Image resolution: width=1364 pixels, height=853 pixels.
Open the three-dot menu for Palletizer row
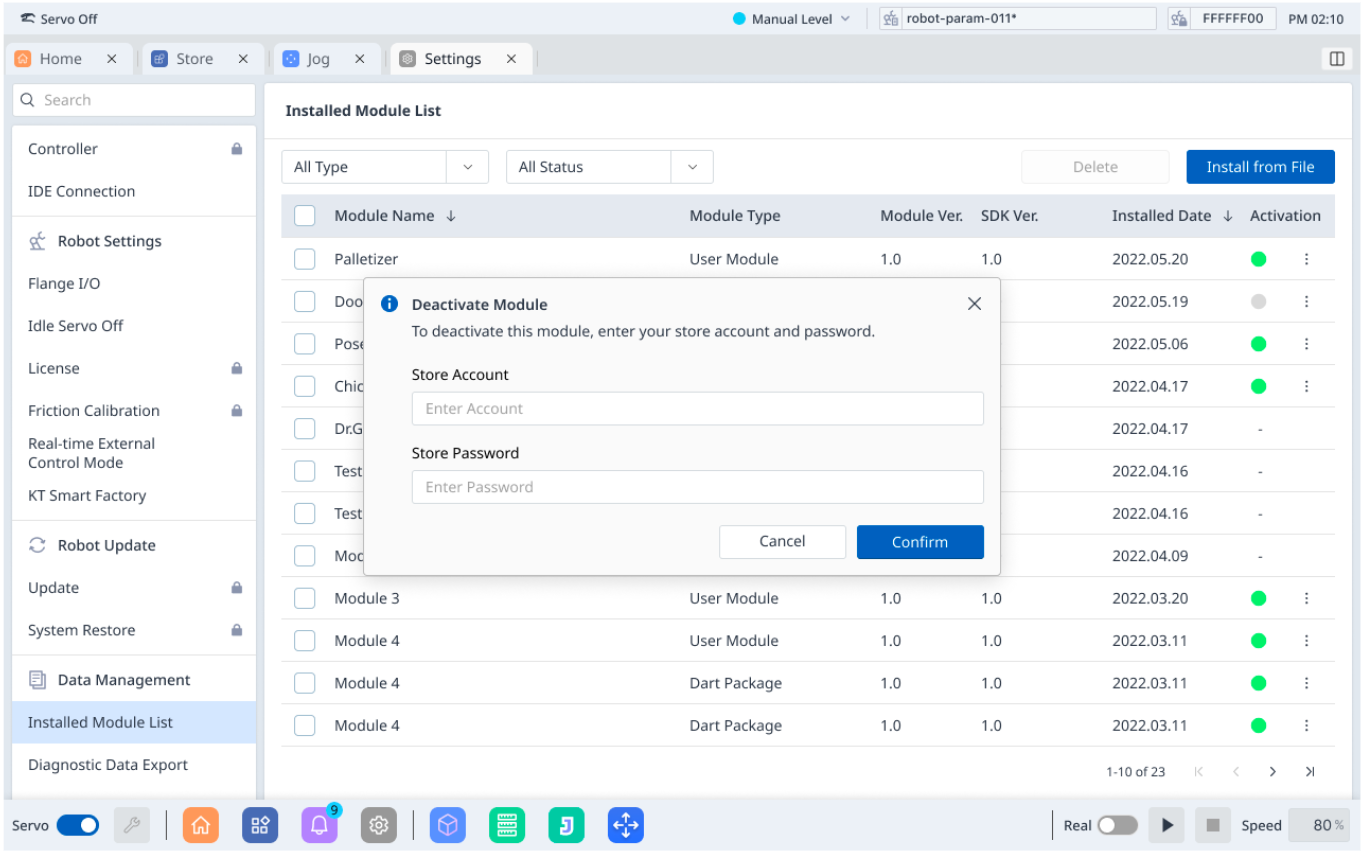click(1306, 259)
